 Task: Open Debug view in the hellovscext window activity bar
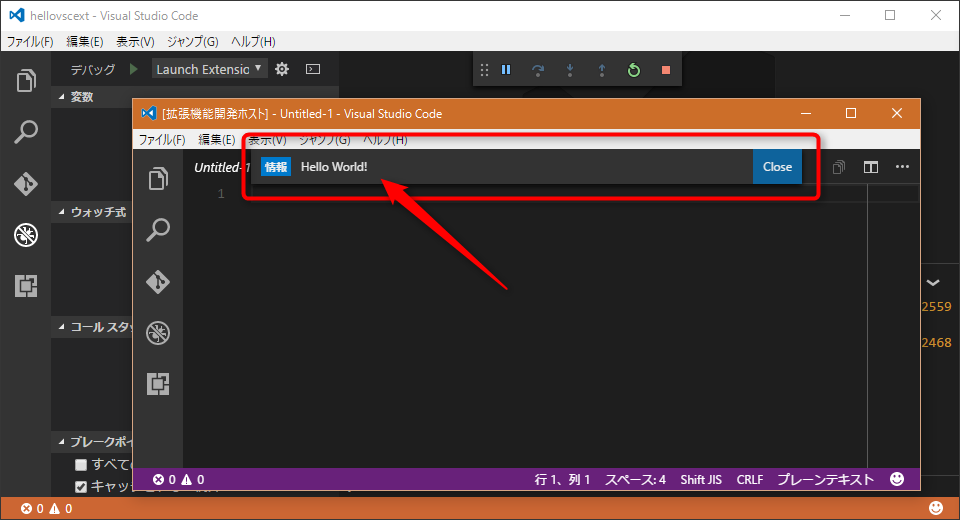pyautogui.click(x=26, y=235)
